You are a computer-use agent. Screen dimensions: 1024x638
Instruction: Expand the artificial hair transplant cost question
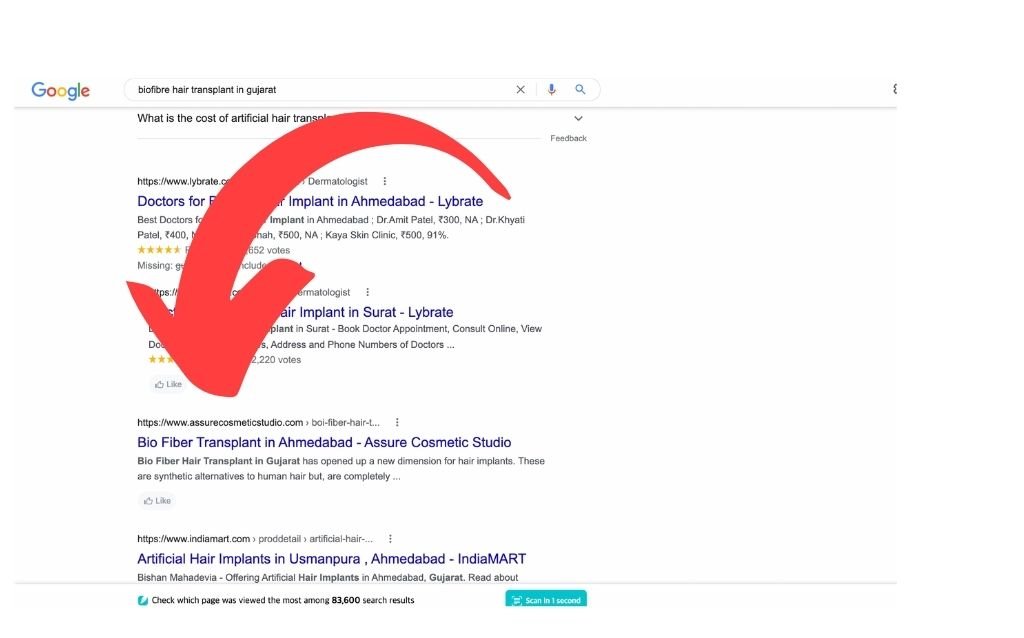tap(578, 119)
